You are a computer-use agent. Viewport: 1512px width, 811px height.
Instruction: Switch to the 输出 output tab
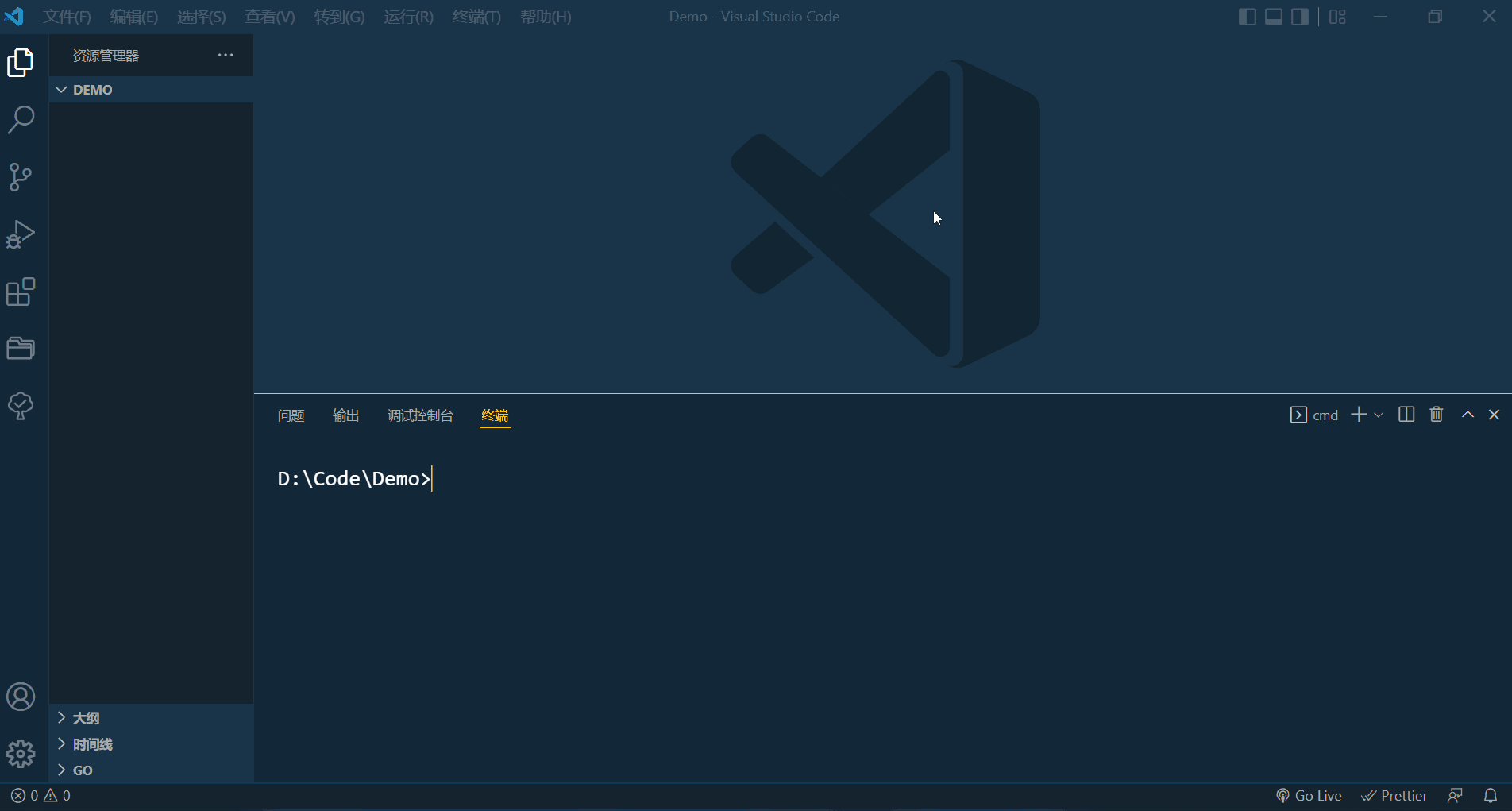(345, 415)
